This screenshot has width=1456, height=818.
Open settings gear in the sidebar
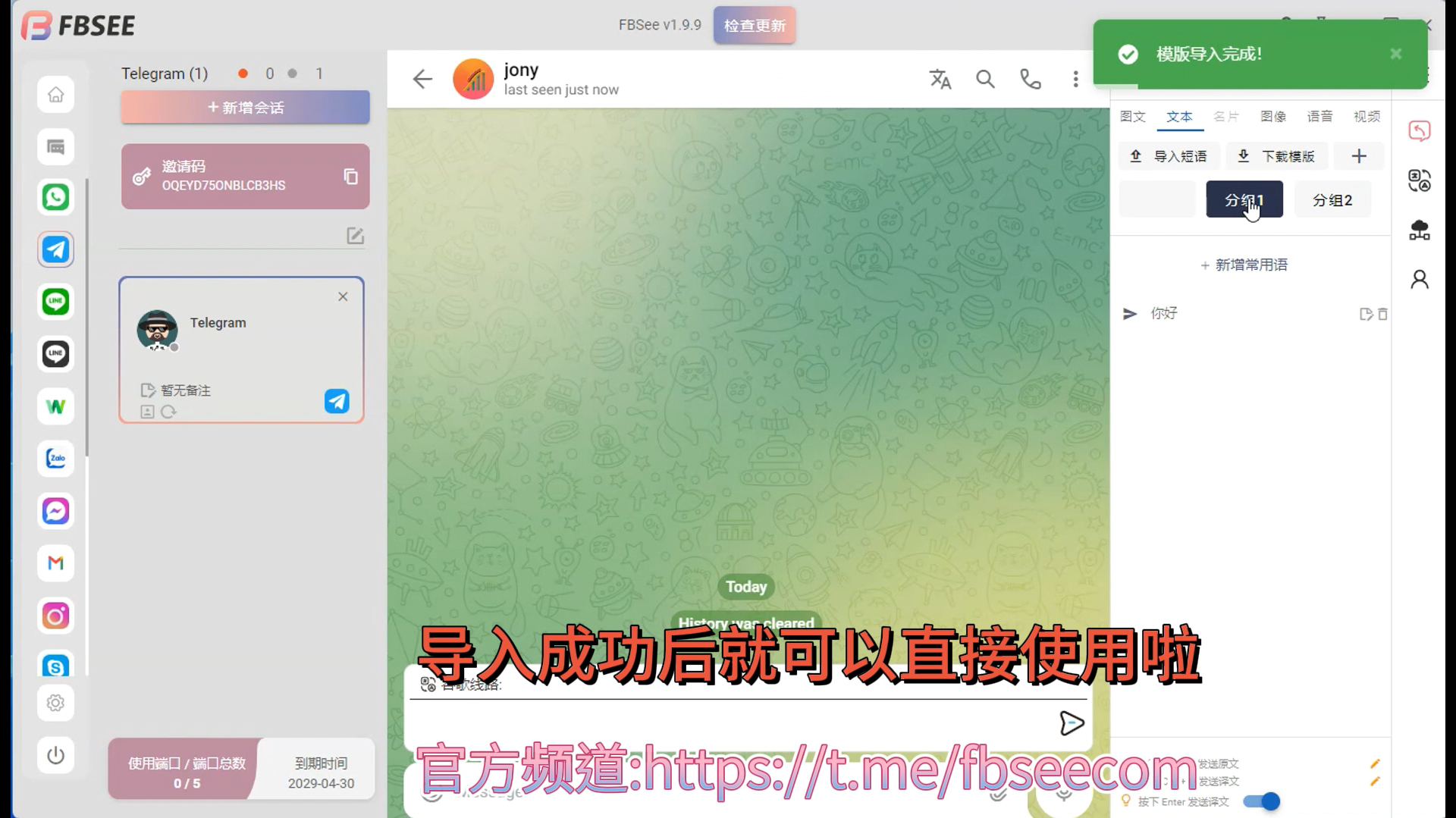55,703
